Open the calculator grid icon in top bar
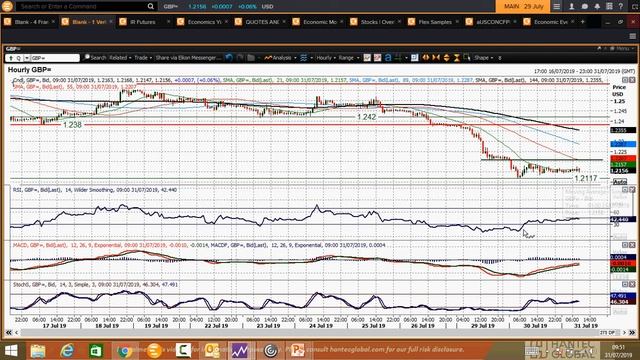This screenshot has width=640, height=360. 609,7
